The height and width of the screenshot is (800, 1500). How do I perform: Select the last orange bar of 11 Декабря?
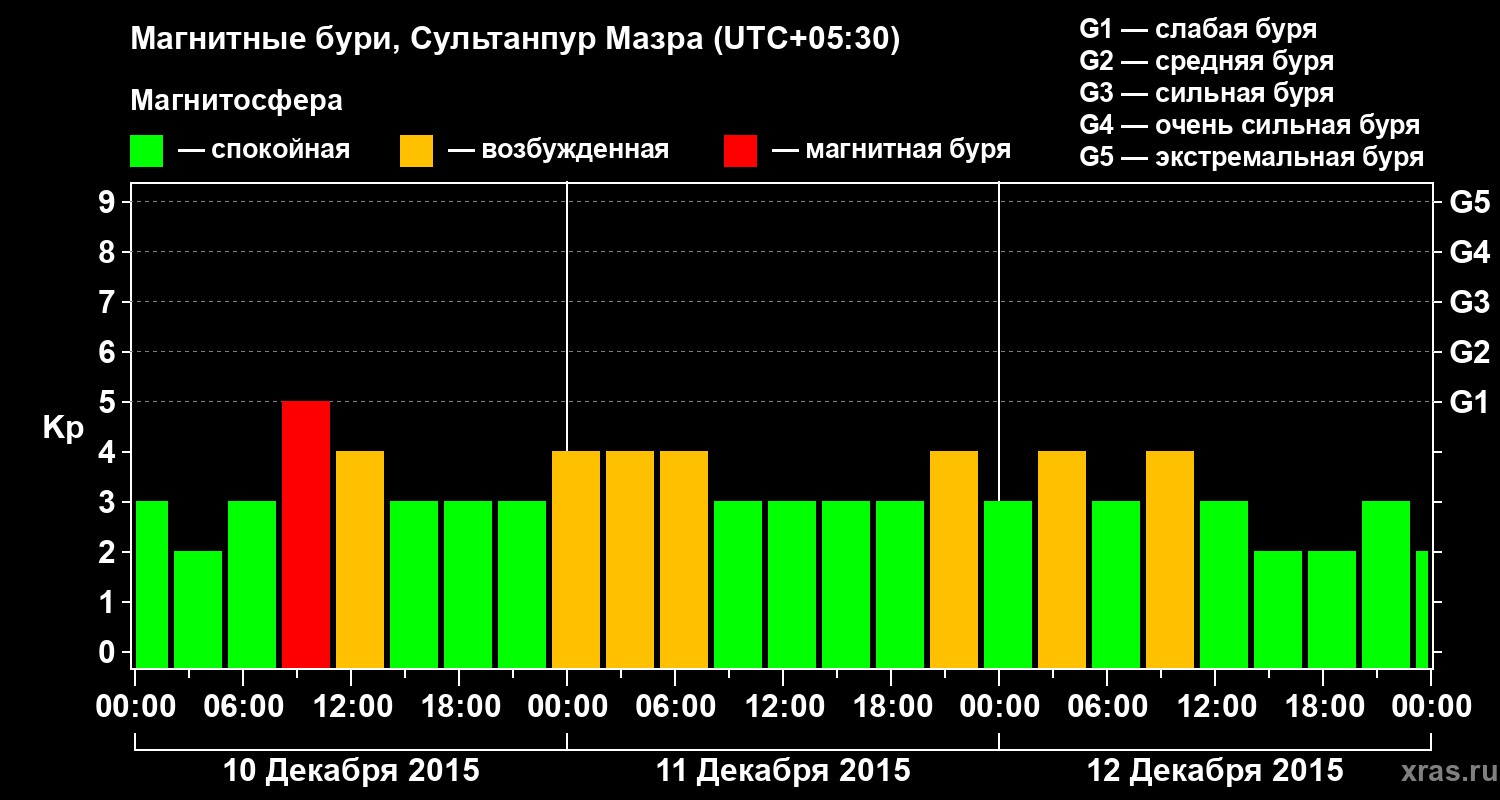point(954,559)
